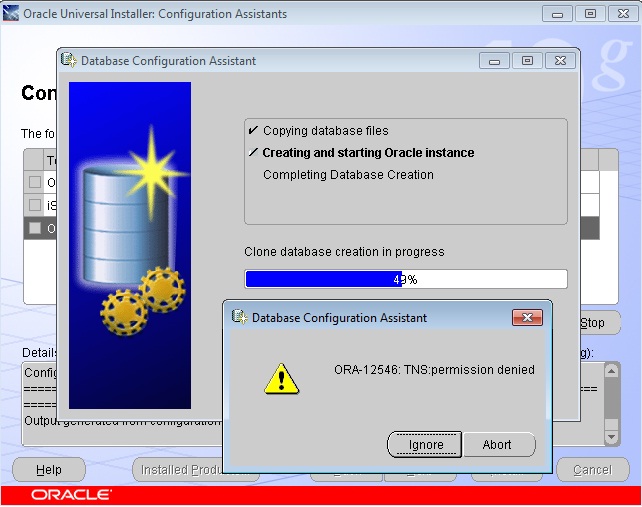642x507 pixels.
Task: Toggle the second checkbox in assistants table
Action: pyautogui.click(x=35, y=205)
